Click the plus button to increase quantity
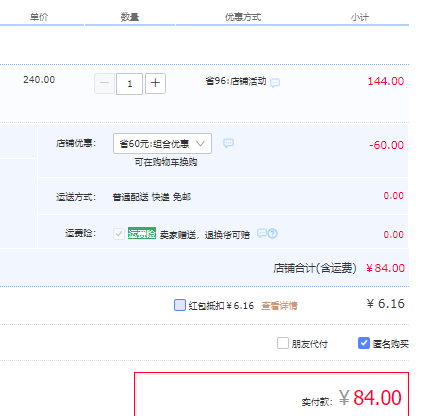The height and width of the screenshot is (416, 426). pos(155,83)
